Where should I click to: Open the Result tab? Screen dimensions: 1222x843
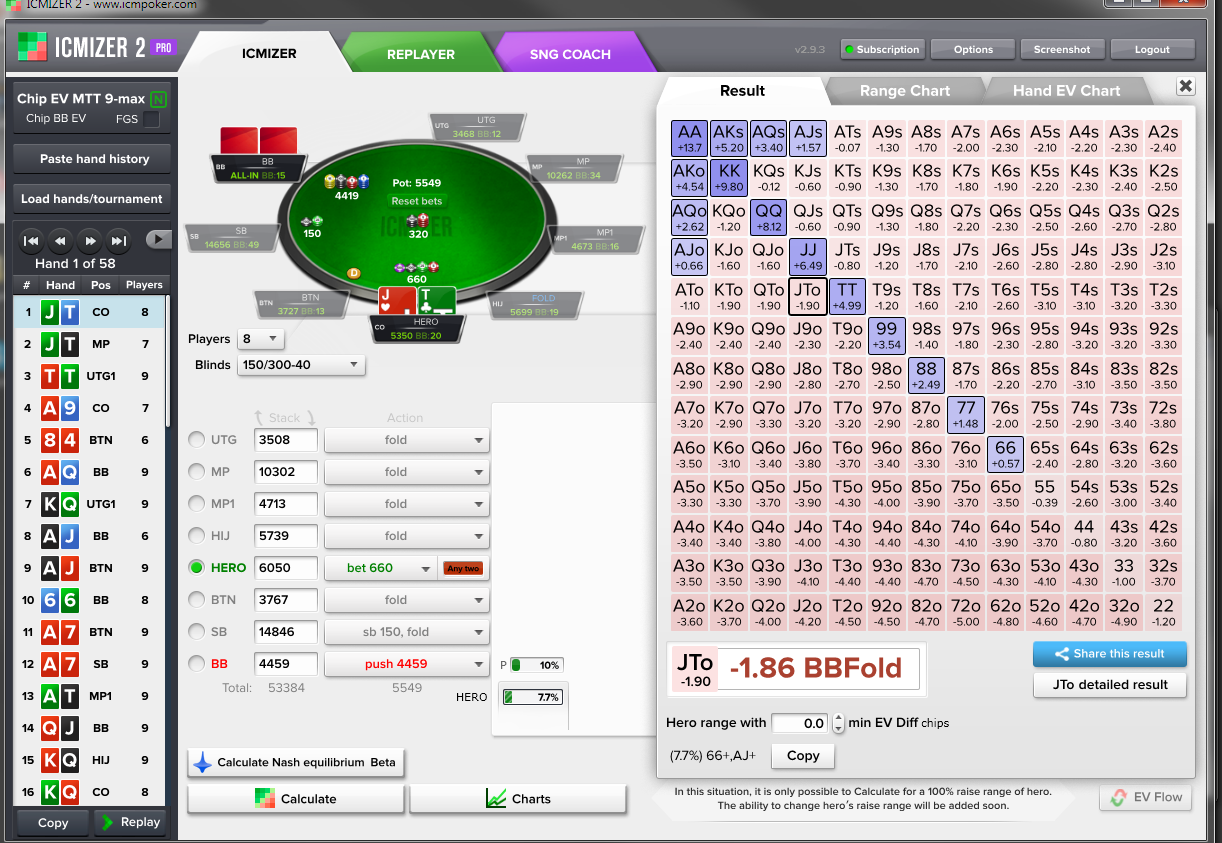point(742,90)
